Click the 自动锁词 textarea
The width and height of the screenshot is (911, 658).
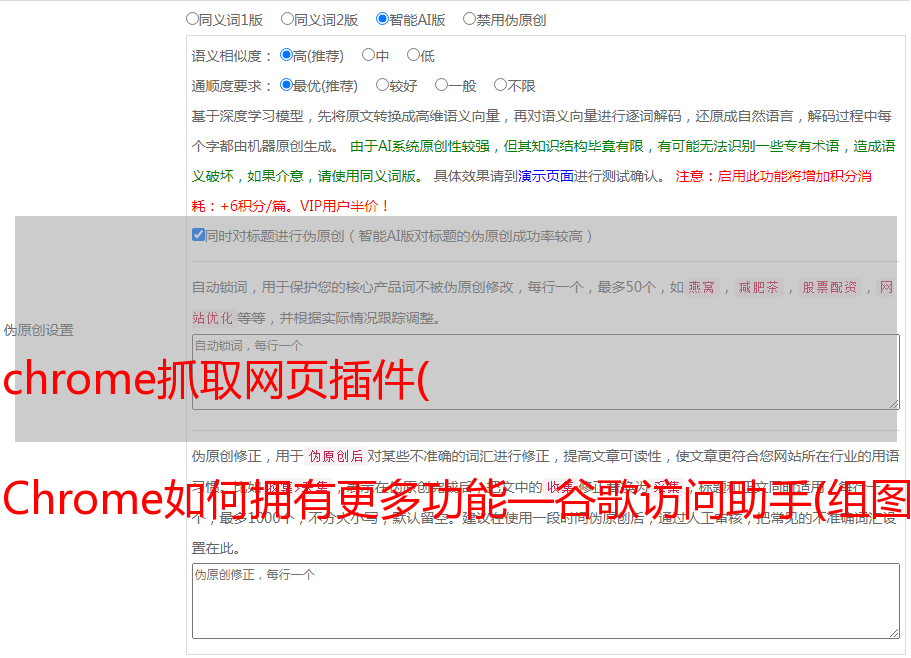546,372
